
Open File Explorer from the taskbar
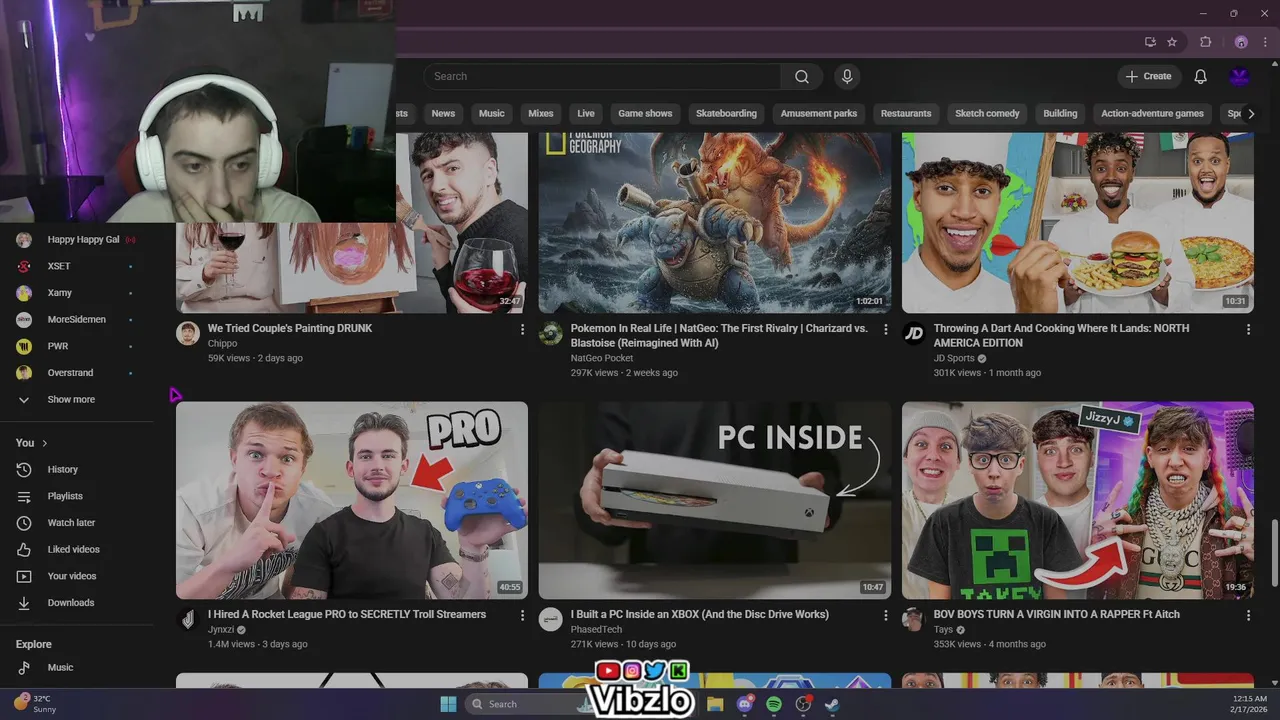coord(715,704)
